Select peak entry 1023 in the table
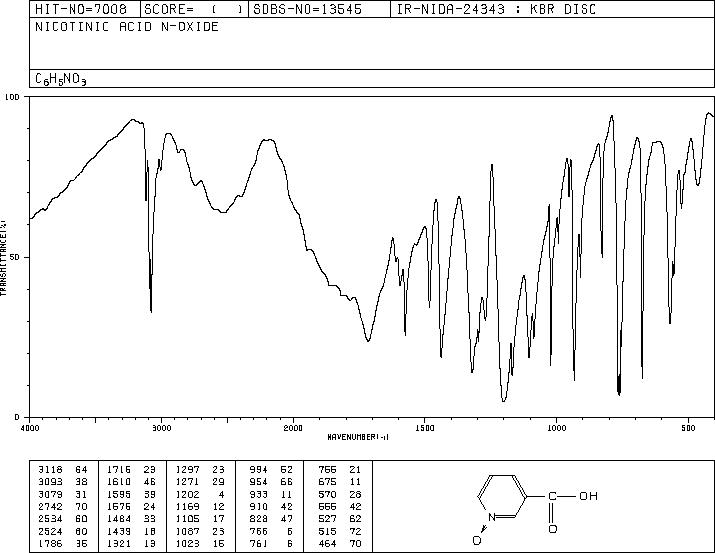The height and width of the screenshot is (553, 715). click(187, 543)
